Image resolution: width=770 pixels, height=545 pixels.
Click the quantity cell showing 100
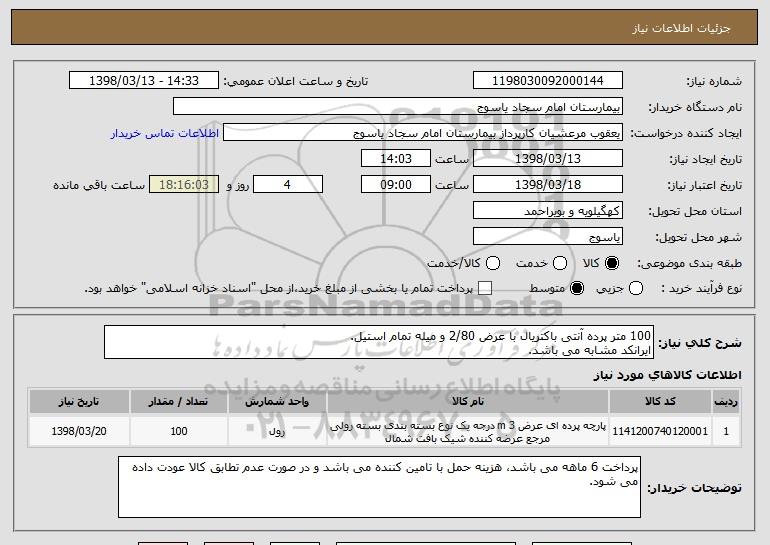[x=179, y=431]
